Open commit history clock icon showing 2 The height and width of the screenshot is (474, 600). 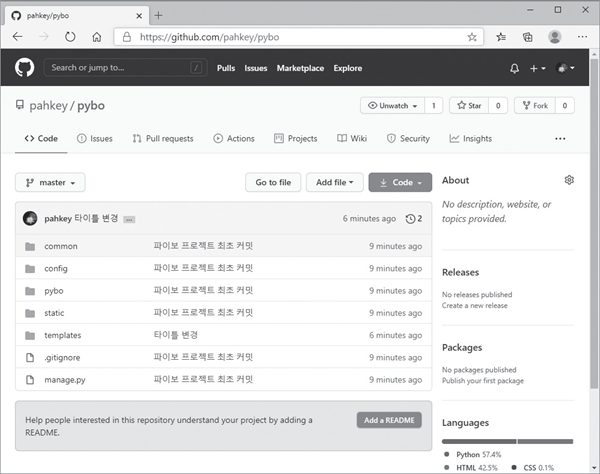point(414,218)
